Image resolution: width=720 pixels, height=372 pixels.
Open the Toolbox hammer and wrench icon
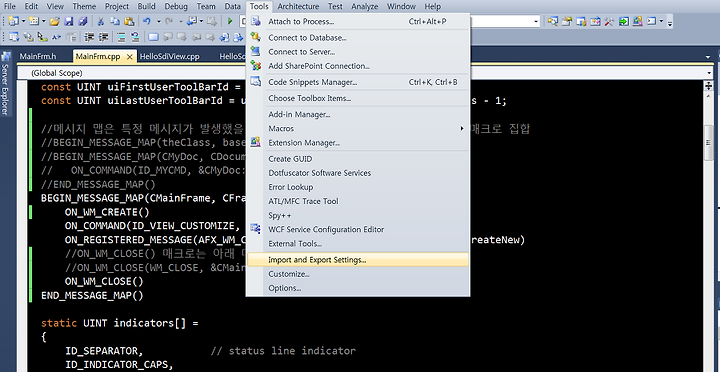click(609, 21)
